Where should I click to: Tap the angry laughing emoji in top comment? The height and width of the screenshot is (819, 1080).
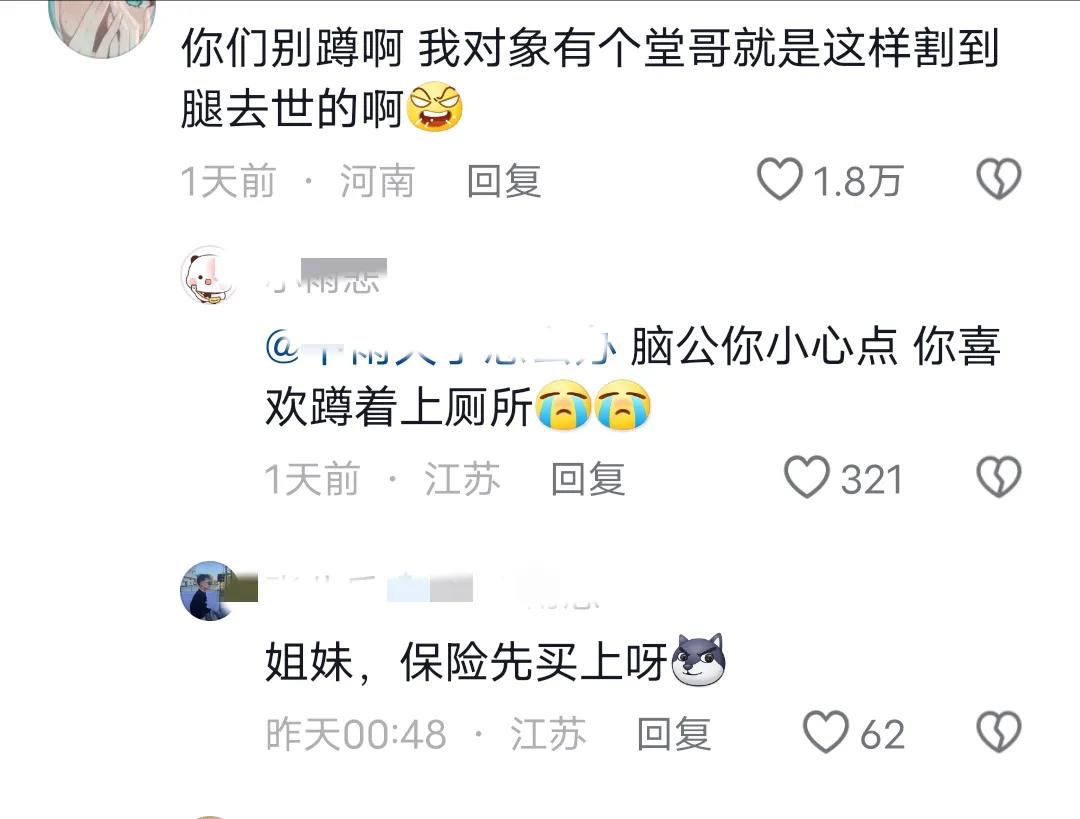(435, 107)
